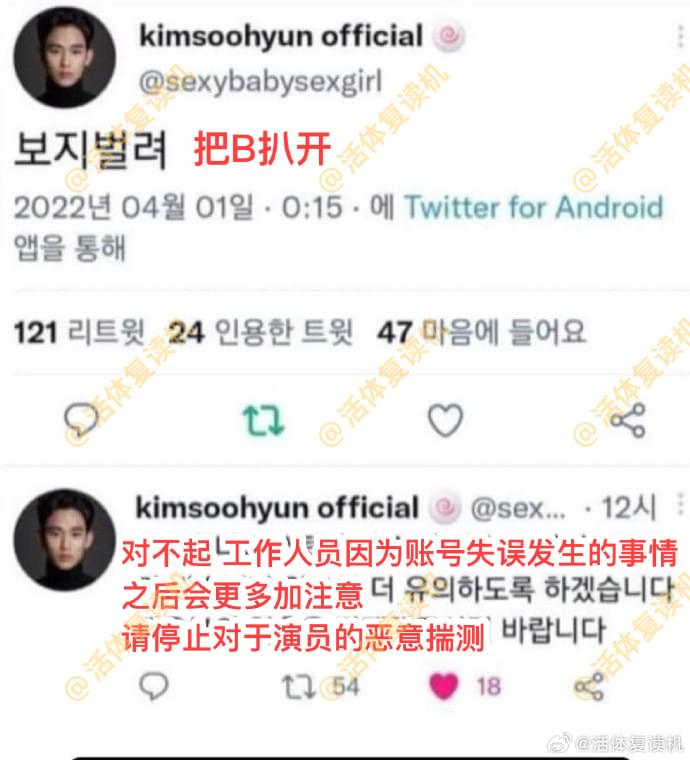Like the main tweet with the heart outline
This screenshot has width=690, height=760.
pyautogui.click(x=445, y=420)
